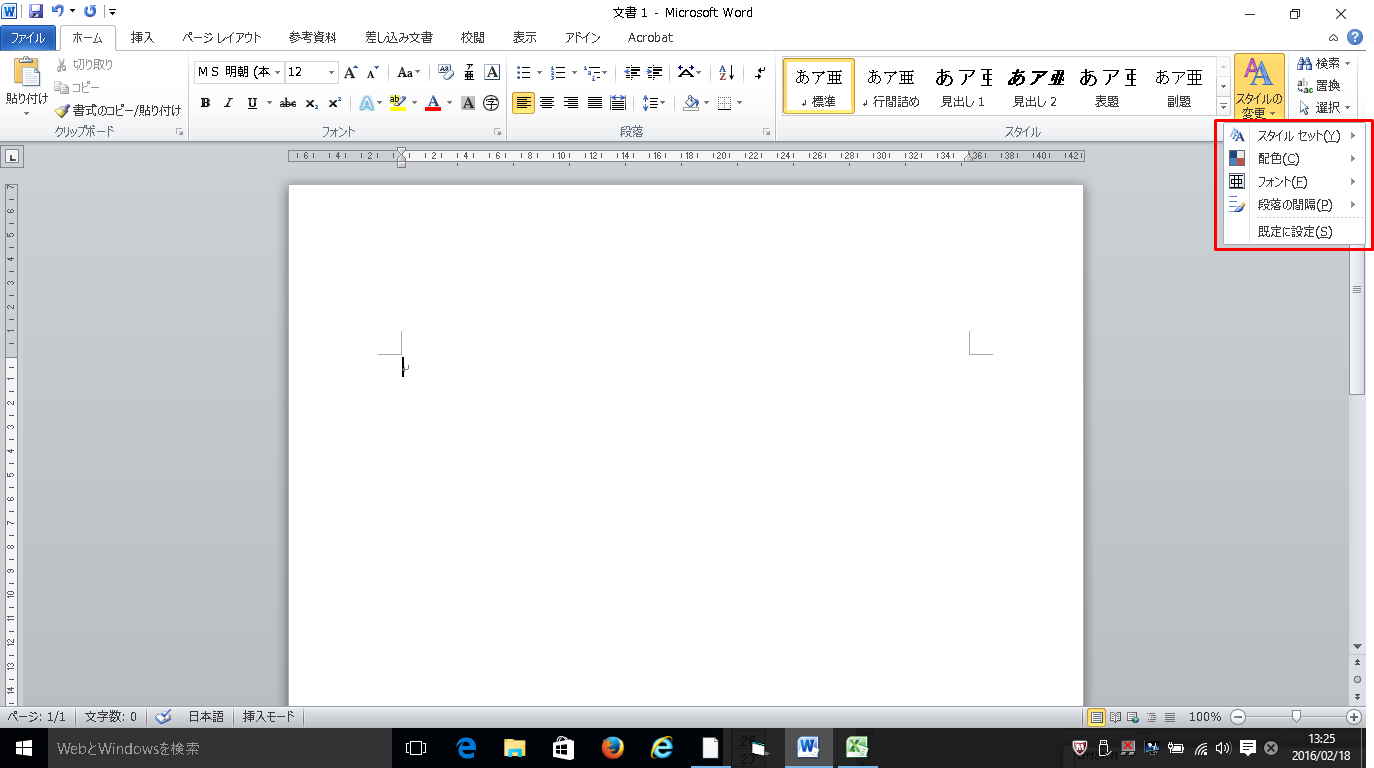This screenshot has height=768, width=1374.
Task: Open line spacing dropdown
Action: coord(654,103)
